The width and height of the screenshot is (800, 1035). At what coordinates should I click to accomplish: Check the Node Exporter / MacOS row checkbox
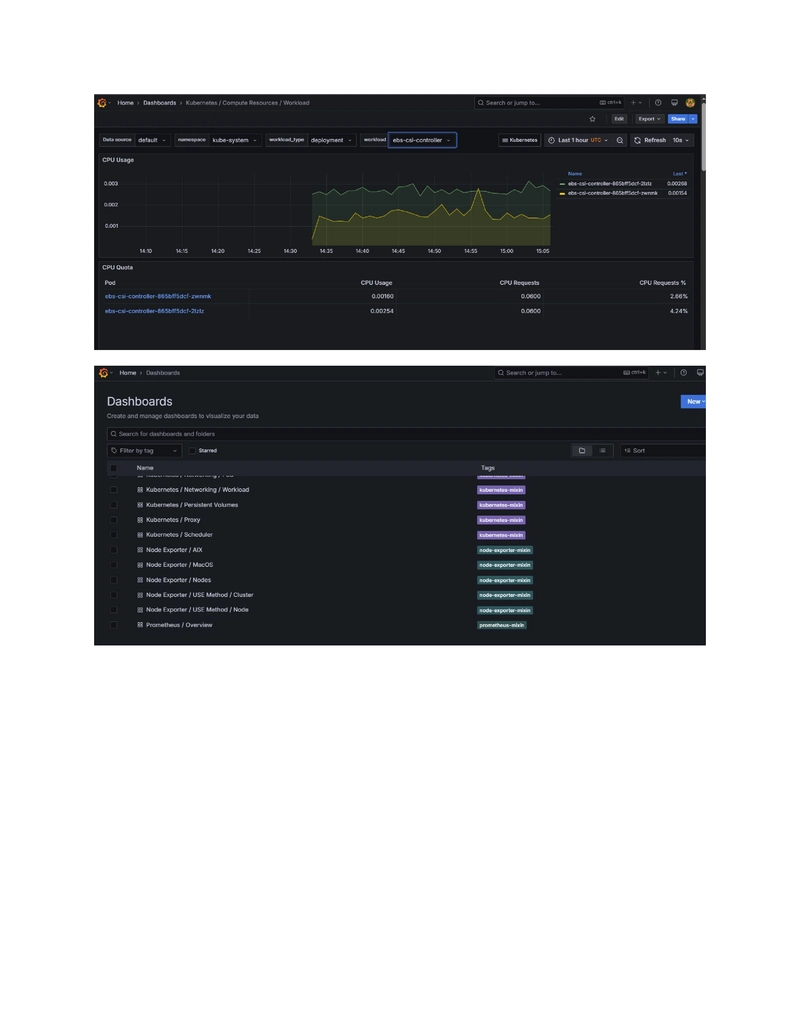(114, 565)
